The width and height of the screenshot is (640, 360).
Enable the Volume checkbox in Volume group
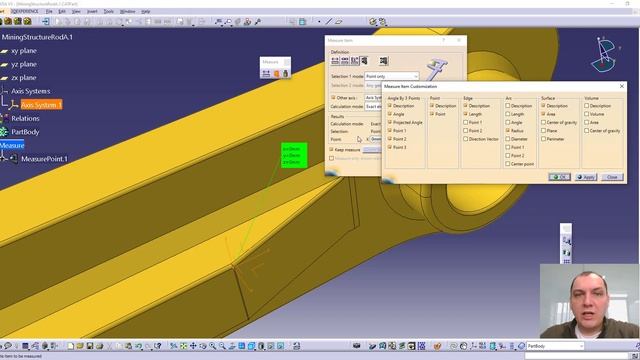tap(587, 114)
